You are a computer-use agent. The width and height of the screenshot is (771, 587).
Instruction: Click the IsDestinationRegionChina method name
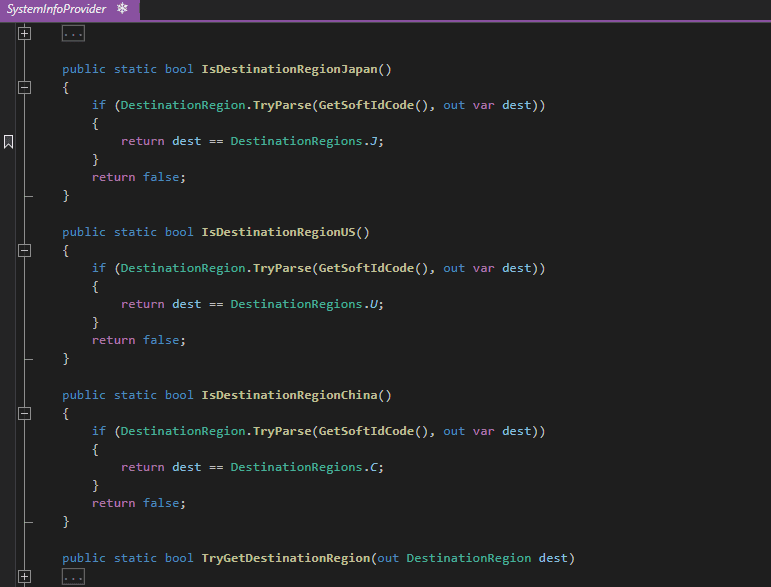[x=289, y=395]
